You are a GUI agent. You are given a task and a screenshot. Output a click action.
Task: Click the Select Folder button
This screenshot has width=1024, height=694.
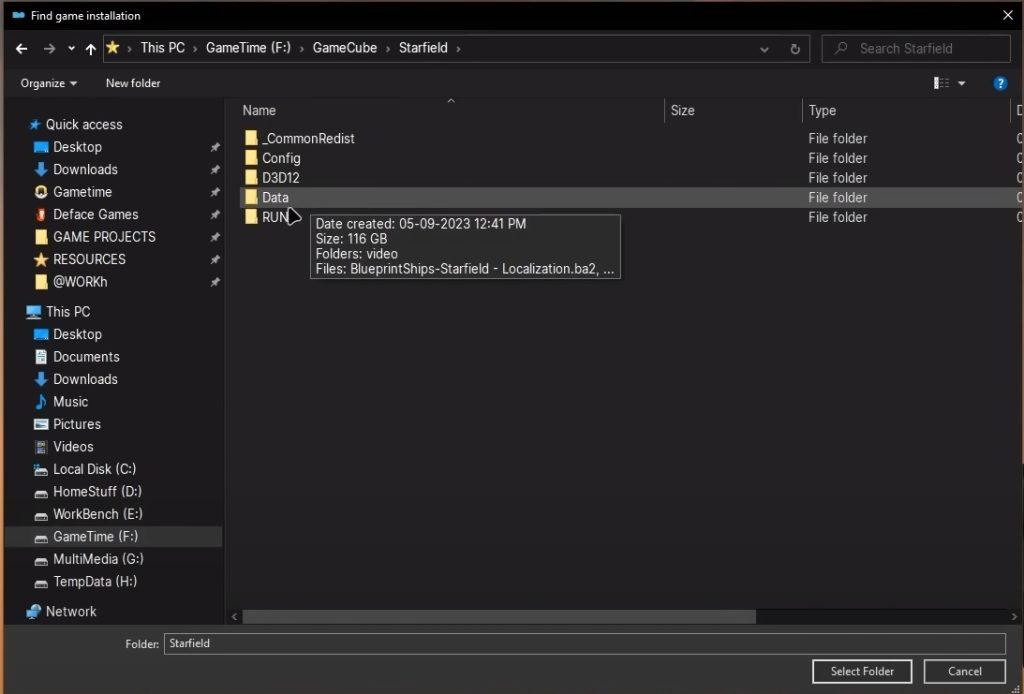[861, 671]
